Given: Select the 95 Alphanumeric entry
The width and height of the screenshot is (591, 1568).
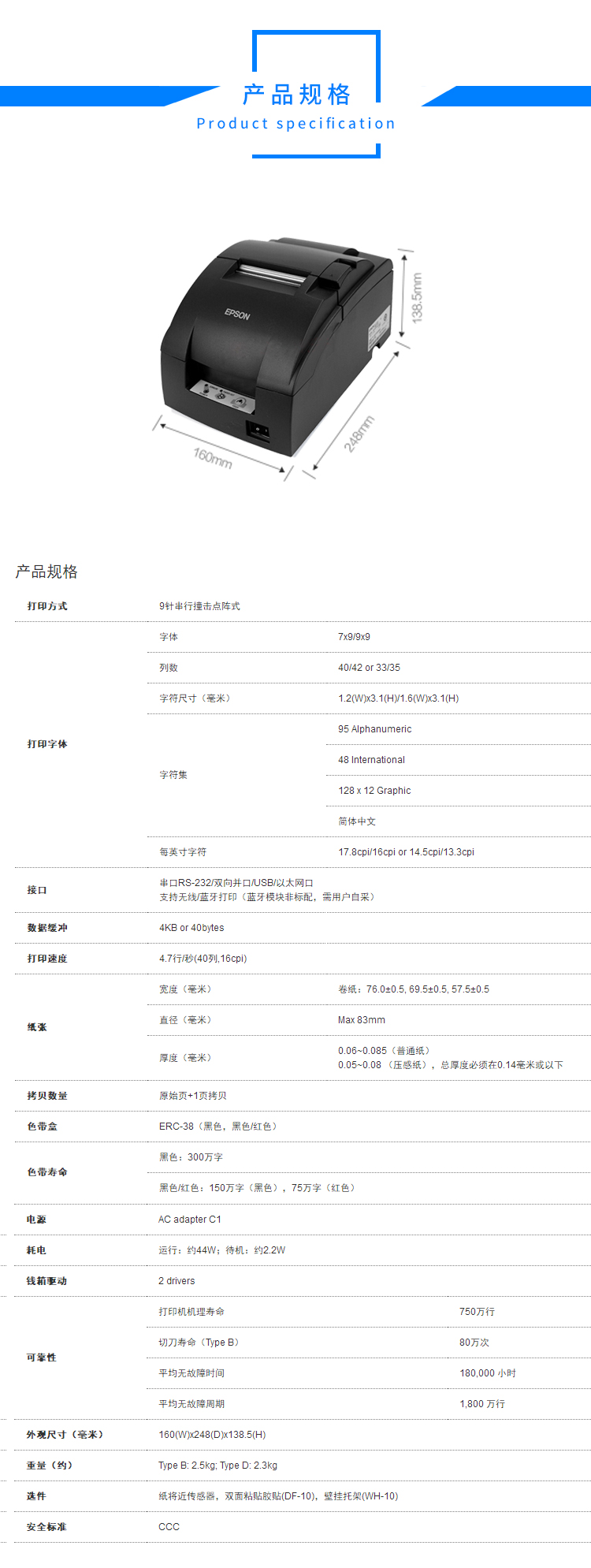Looking at the screenshot, I should click(x=374, y=729).
